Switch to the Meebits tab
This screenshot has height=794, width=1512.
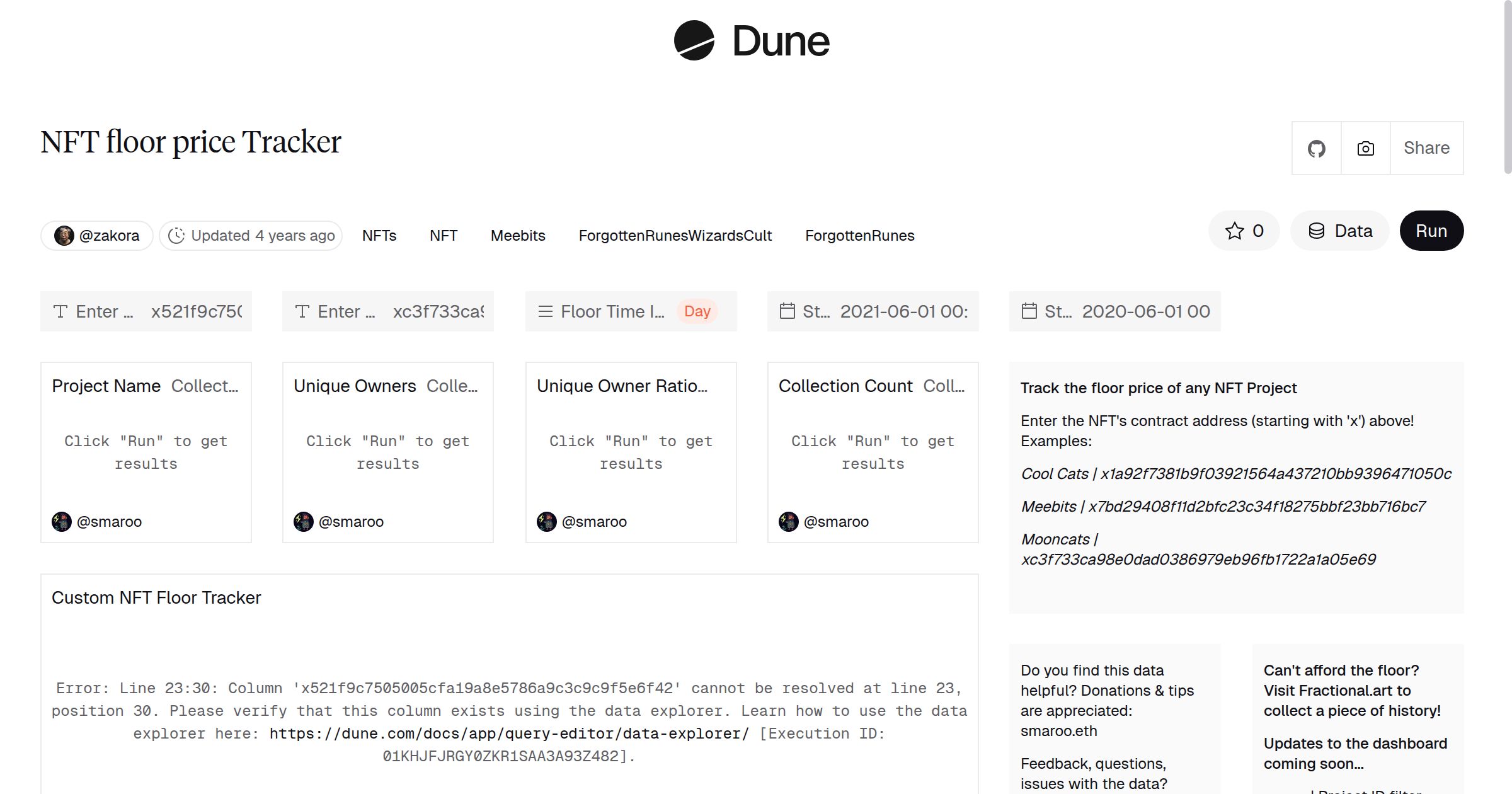coord(518,235)
